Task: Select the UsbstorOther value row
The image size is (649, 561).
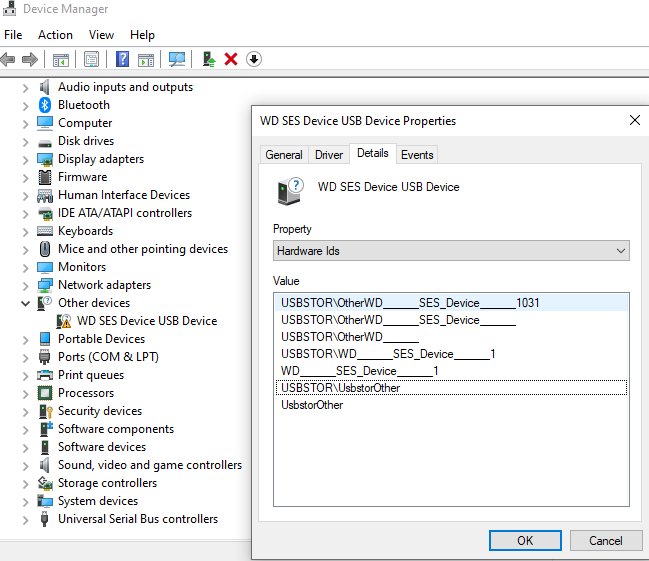Action: pos(451,405)
